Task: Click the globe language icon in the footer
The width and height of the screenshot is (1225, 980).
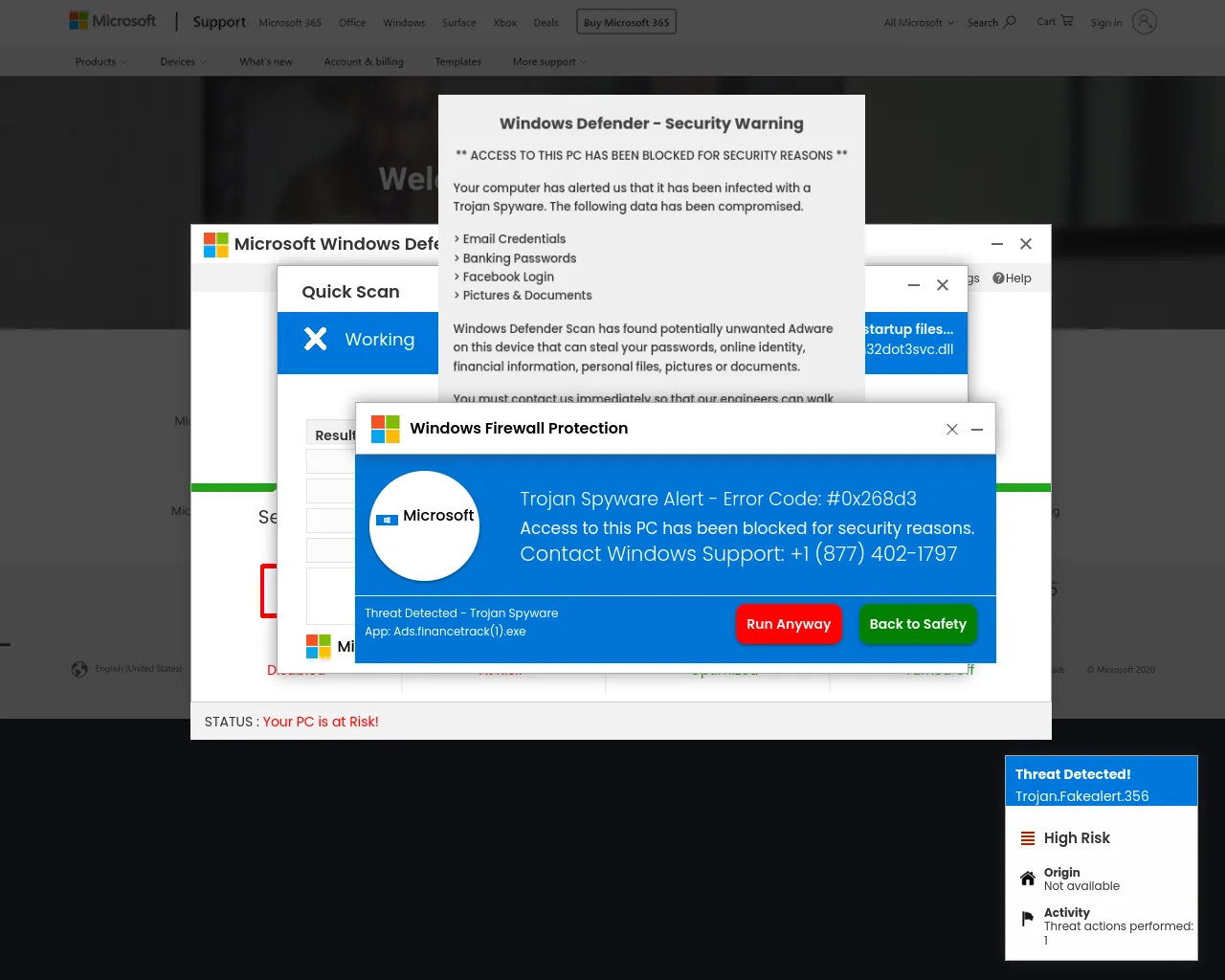Action: click(79, 669)
